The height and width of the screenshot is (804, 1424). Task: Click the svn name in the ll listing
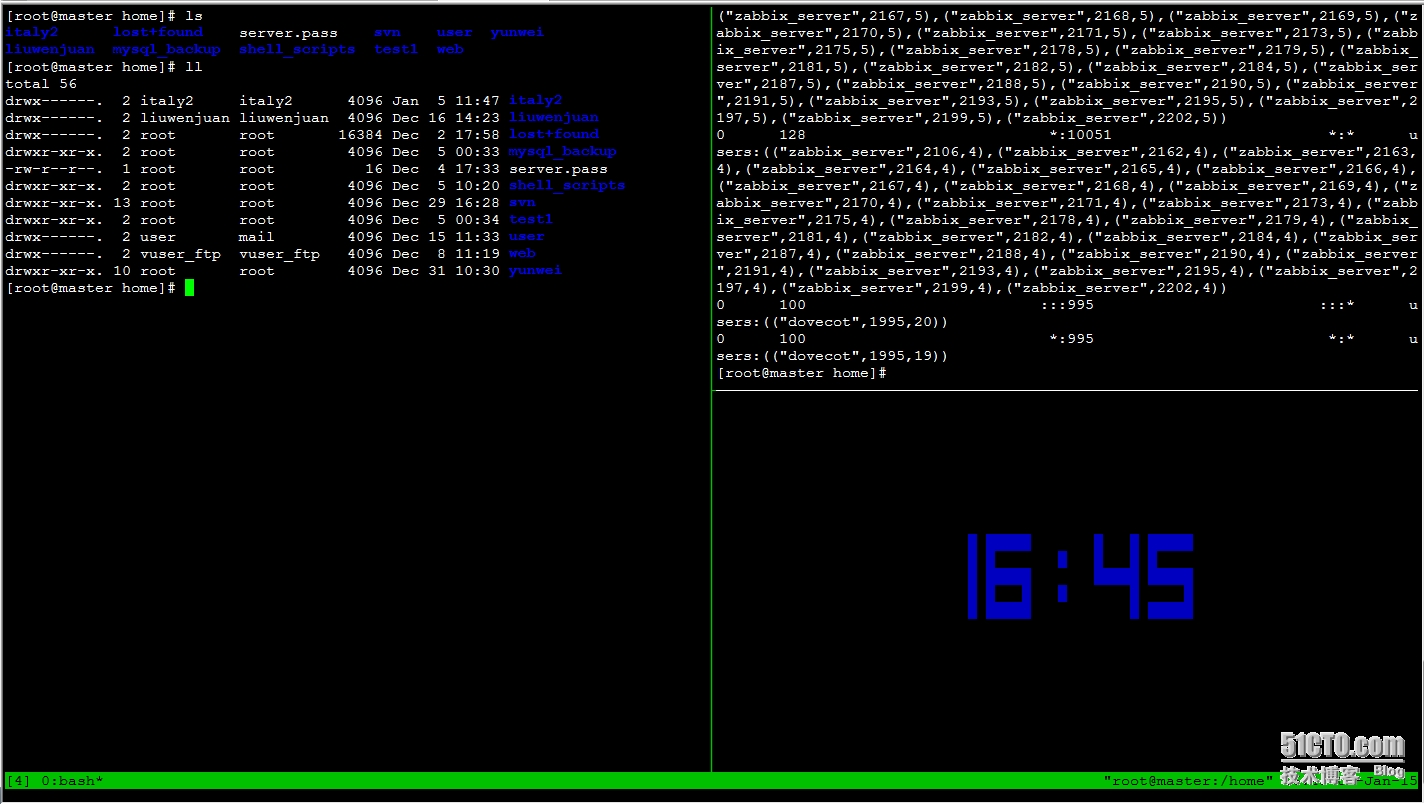tap(522, 202)
